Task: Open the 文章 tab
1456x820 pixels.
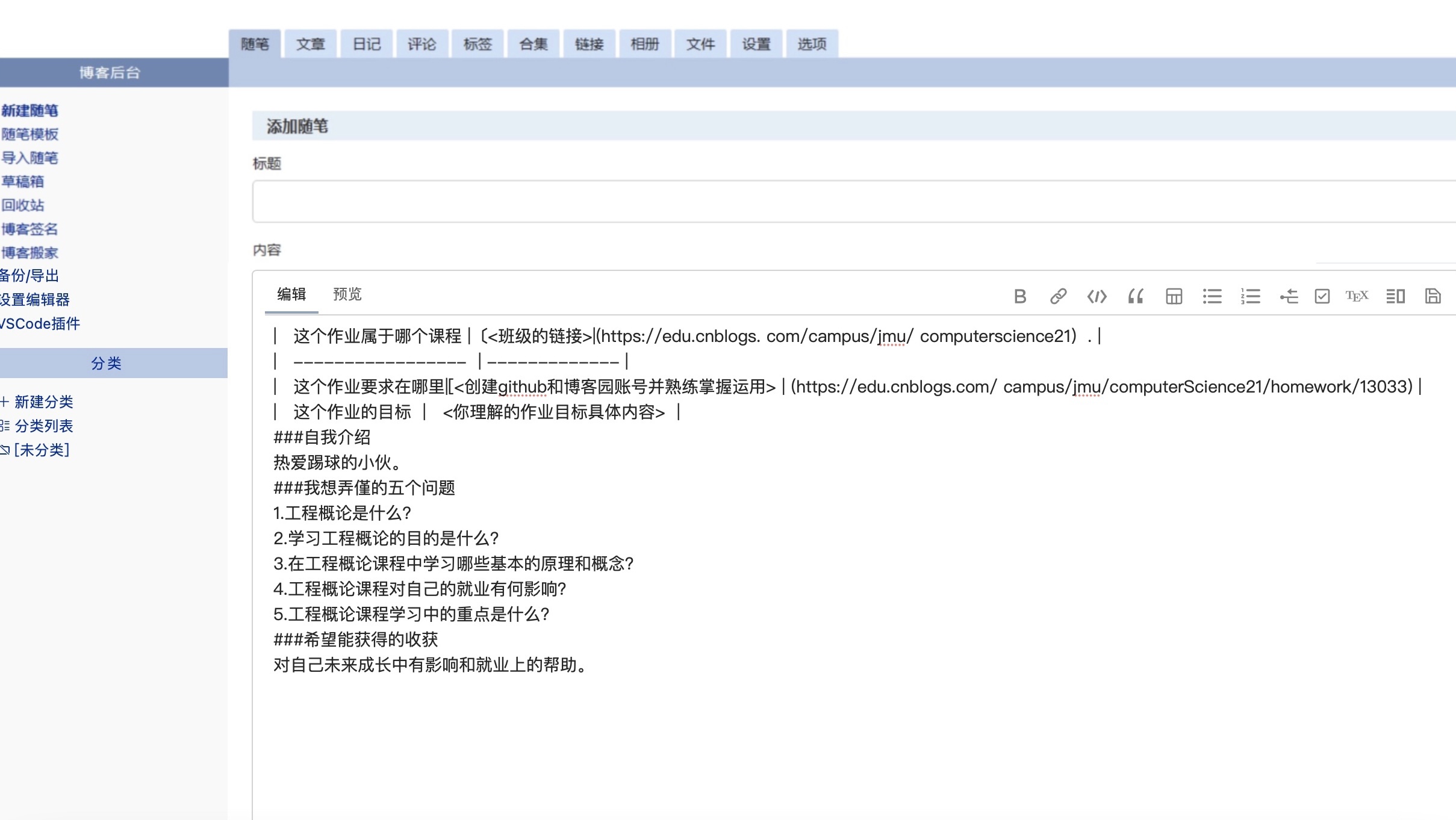Action: (311, 44)
